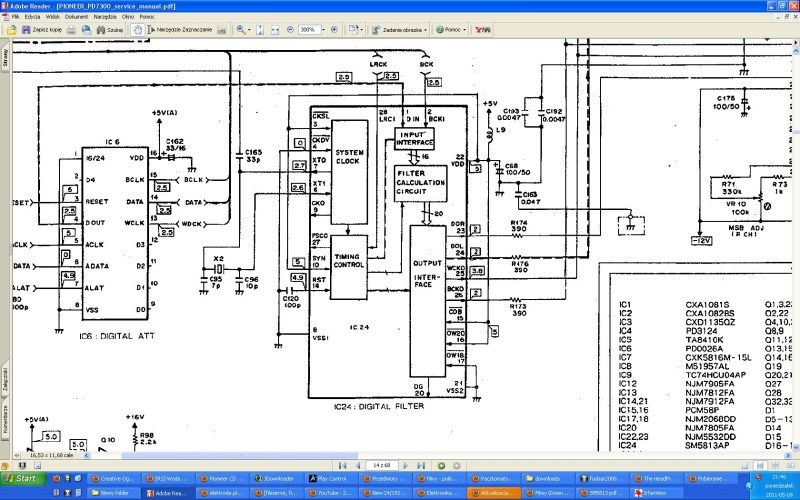Open the rotate view dropdown arrow
The width and height of the screenshot is (800, 500).
click(361, 30)
